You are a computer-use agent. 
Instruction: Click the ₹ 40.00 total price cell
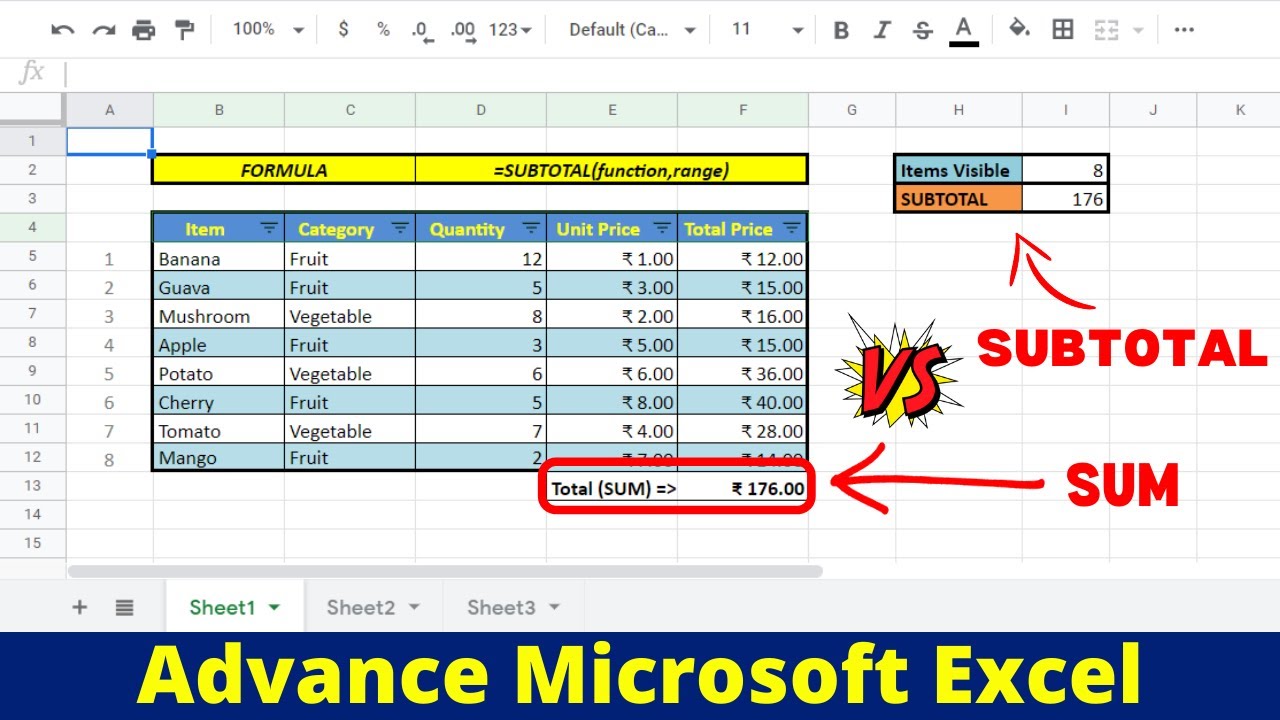coord(742,403)
